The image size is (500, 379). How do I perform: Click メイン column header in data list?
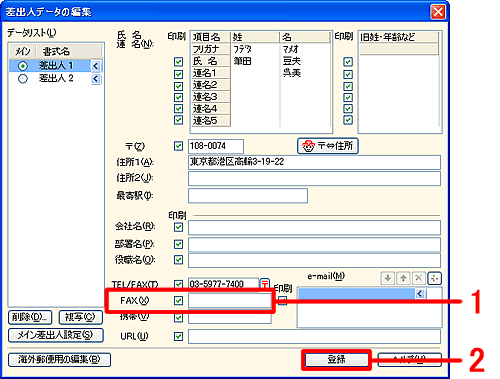(x=23, y=51)
